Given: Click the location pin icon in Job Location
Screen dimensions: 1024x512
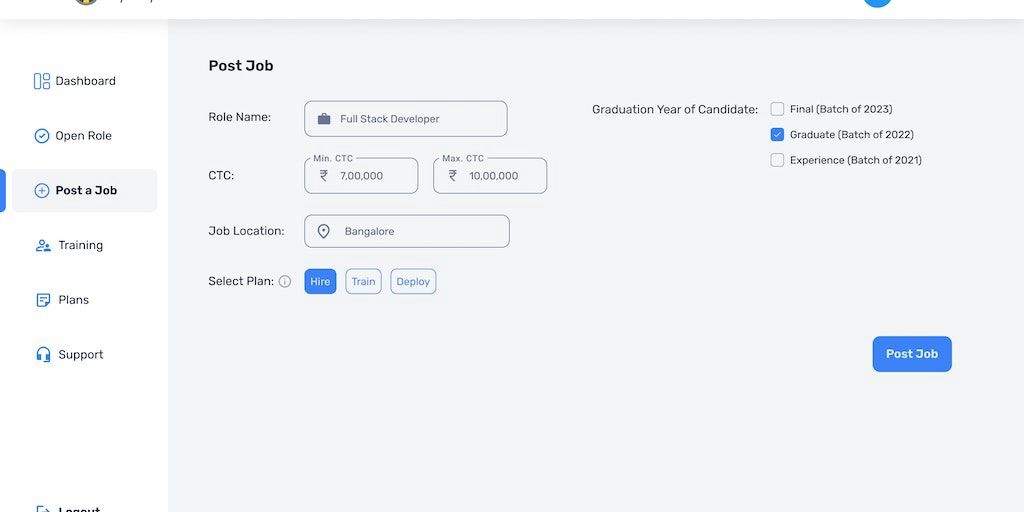Looking at the screenshot, I should [x=324, y=231].
